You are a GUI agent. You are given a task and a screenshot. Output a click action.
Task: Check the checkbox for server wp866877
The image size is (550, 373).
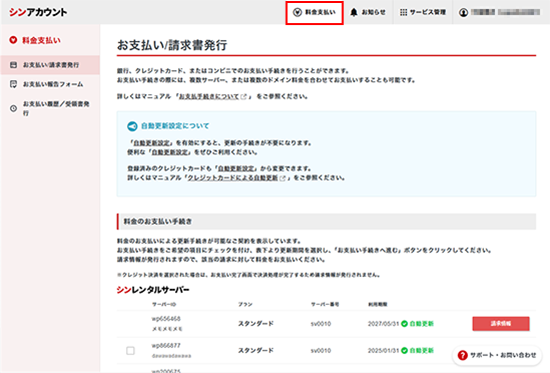[x=130, y=351]
